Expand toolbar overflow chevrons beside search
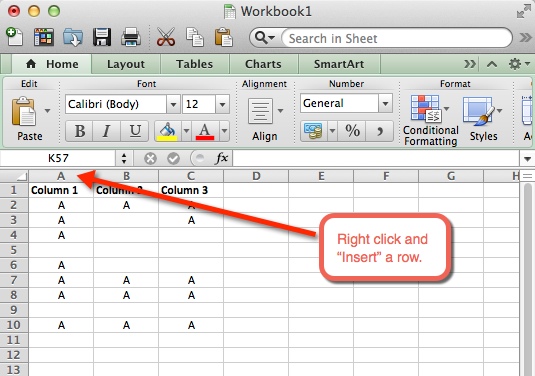 526,38
